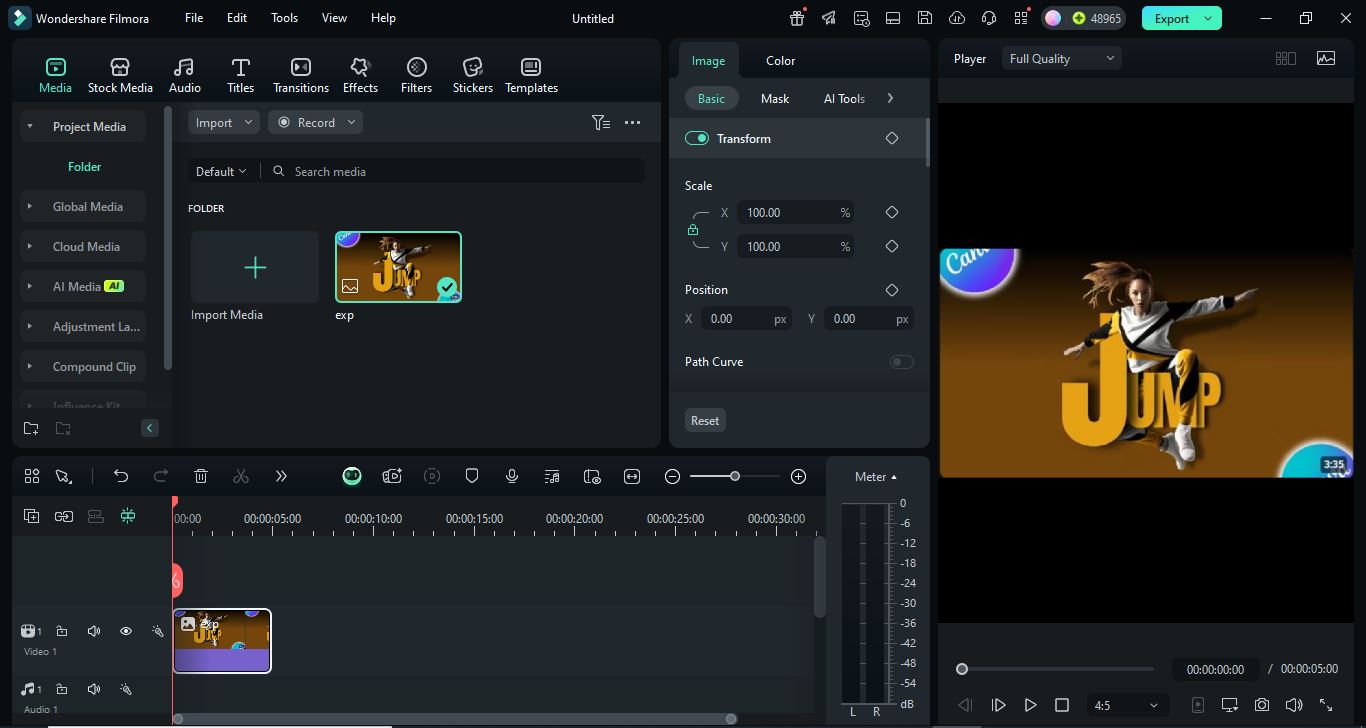Open the Templates panel

click(x=531, y=76)
